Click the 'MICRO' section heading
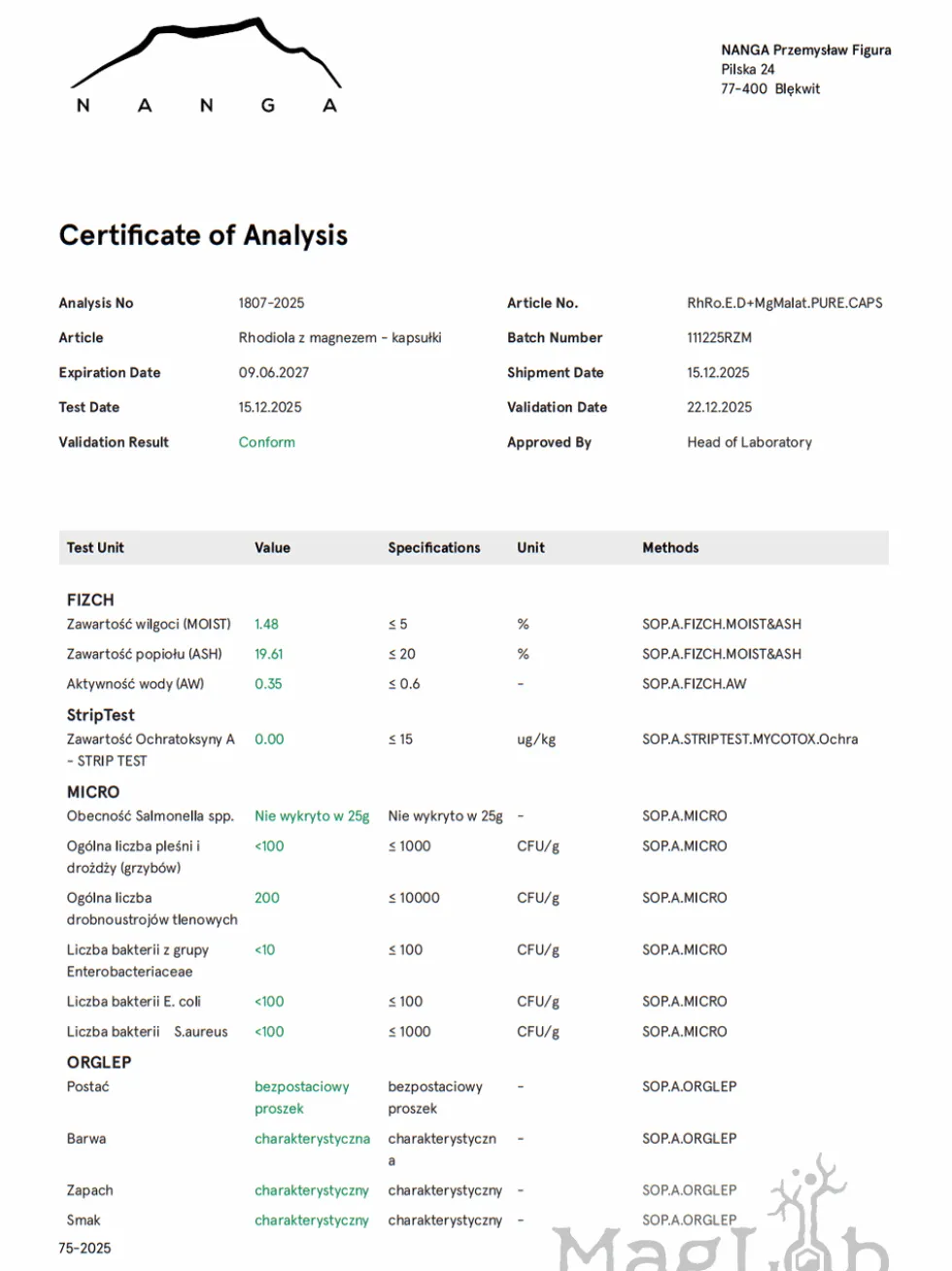 [x=93, y=793]
